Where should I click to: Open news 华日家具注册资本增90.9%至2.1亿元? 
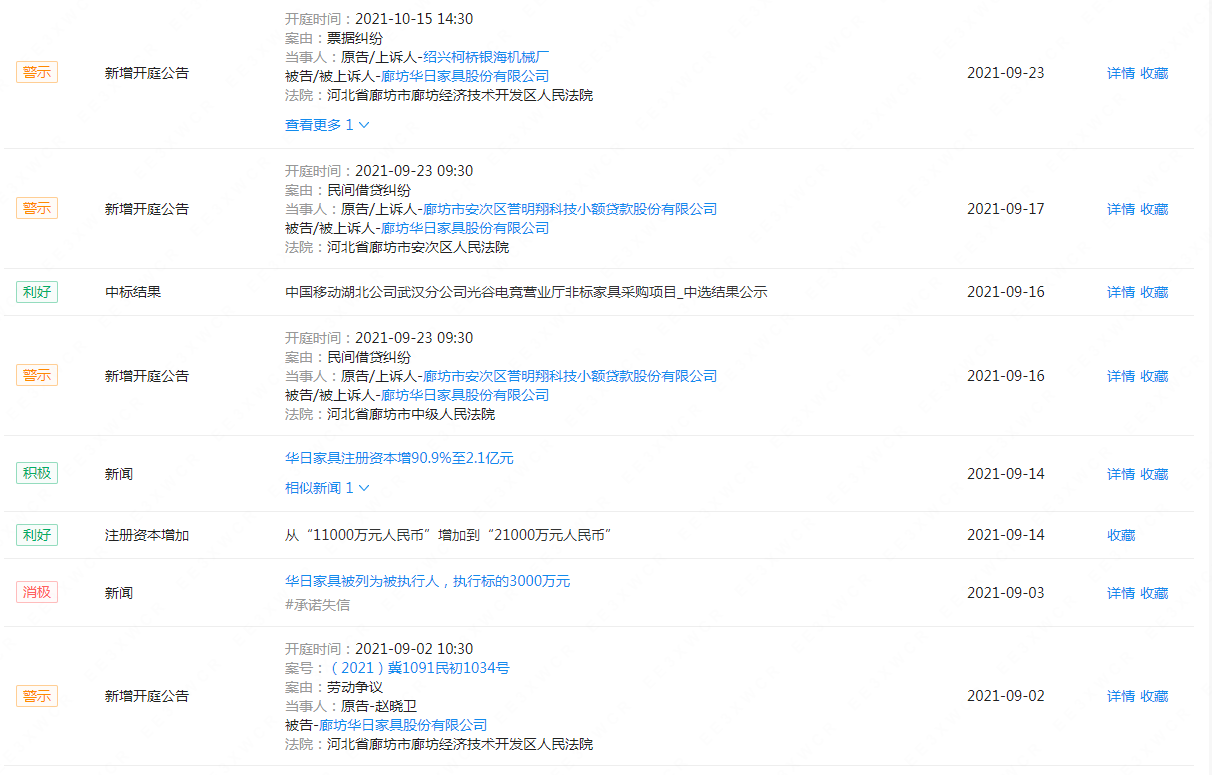pyautogui.click(x=399, y=458)
